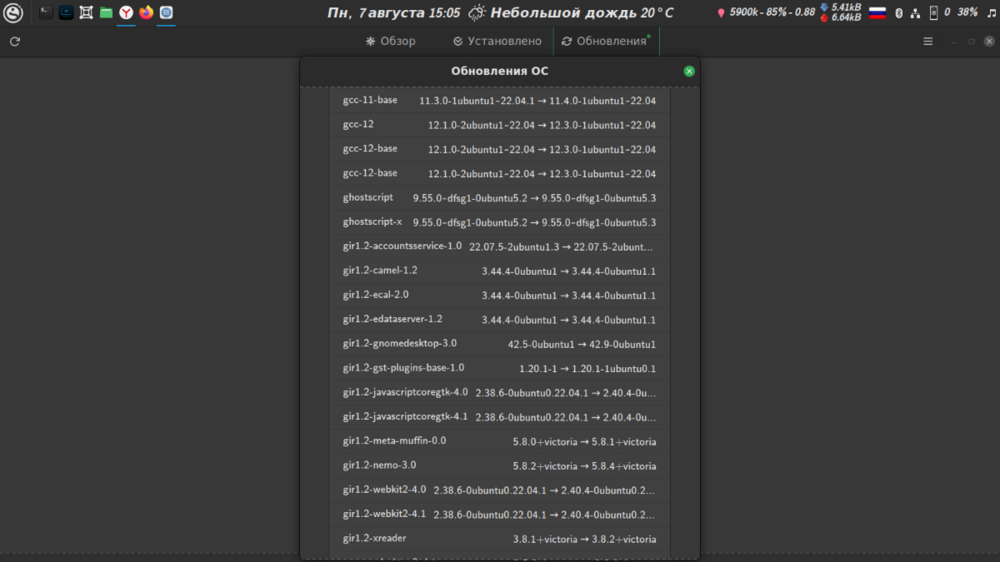Open the music note sound applet

tap(991, 13)
